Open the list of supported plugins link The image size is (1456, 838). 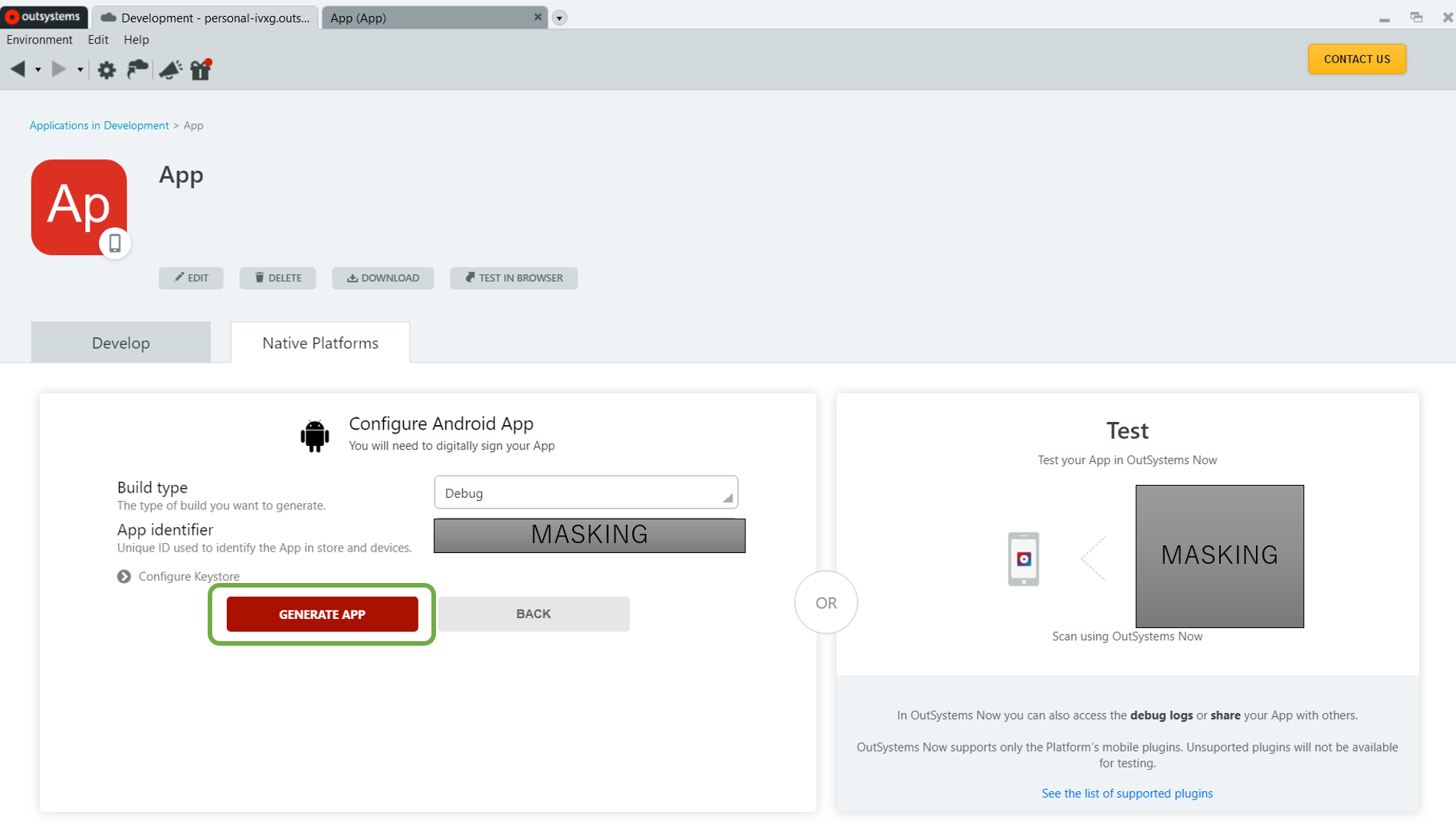[x=1126, y=794]
